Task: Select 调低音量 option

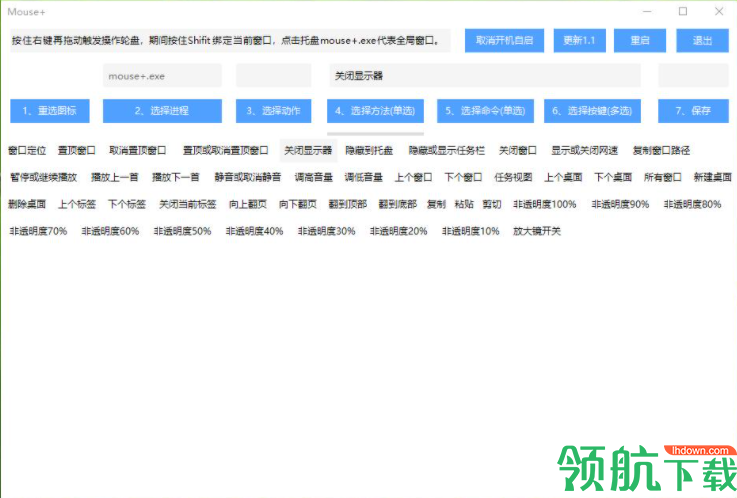Action: [363, 177]
